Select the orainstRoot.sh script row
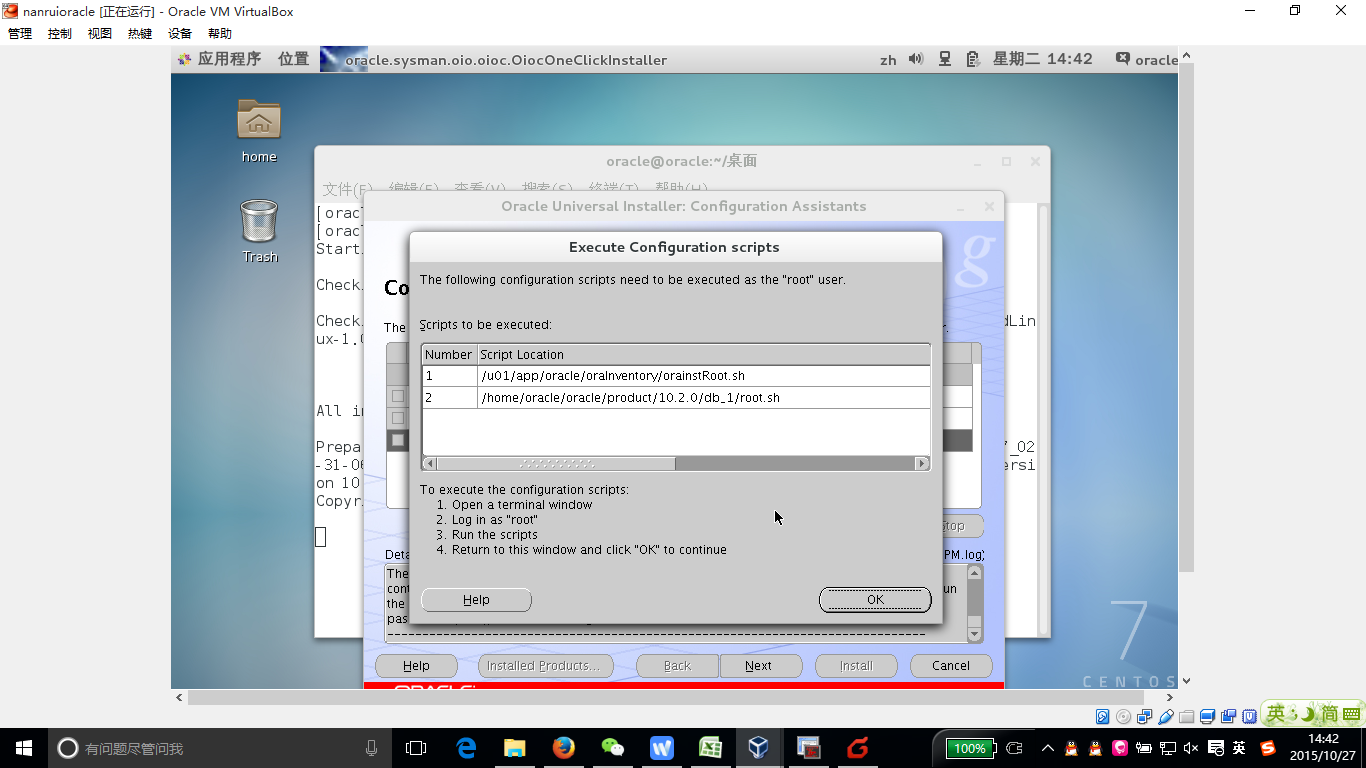Screen dimensions: 1366x768 point(676,376)
